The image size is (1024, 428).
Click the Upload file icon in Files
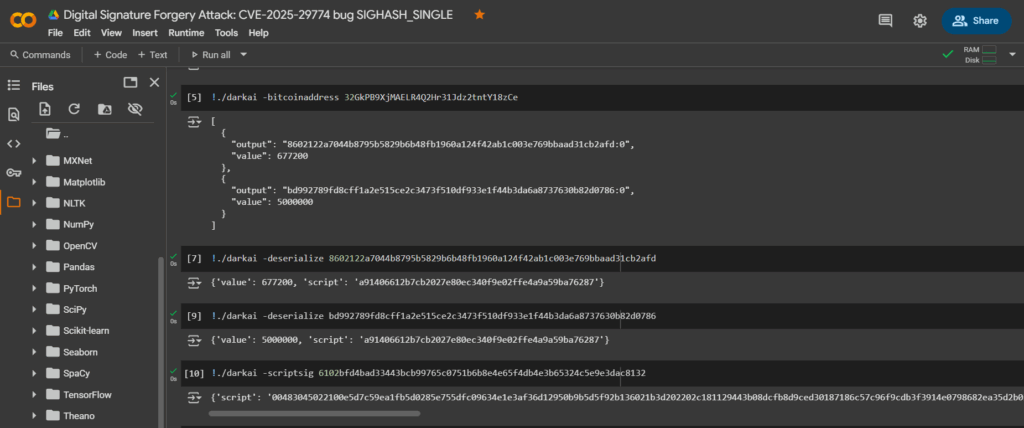pyautogui.click(x=44, y=109)
